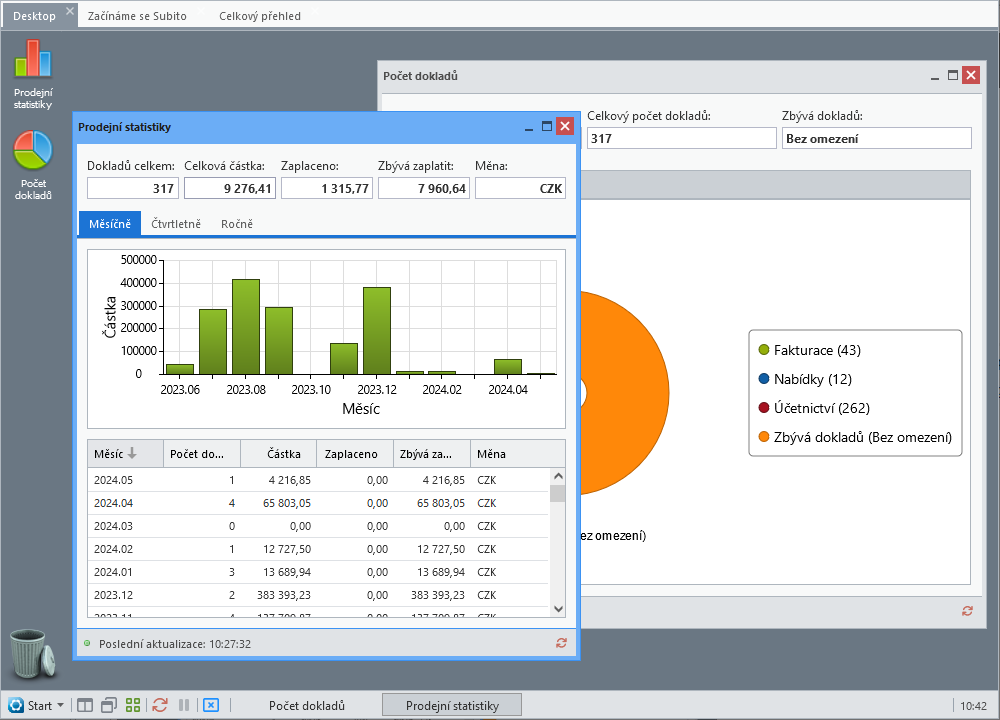The width and height of the screenshot is (1000, 720).
Task: Click the cascade windows taskbar icon
Action: [x=109, y=705]
